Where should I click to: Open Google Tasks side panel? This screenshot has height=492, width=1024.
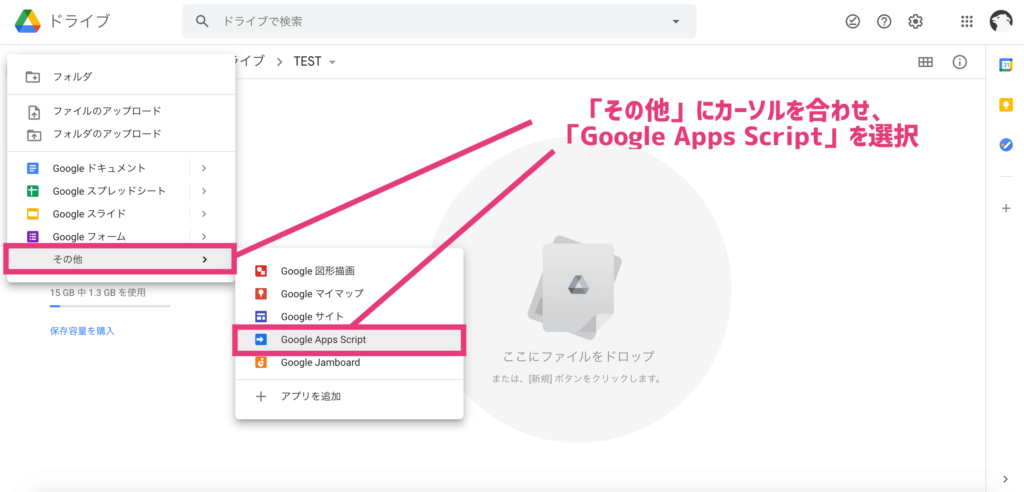(x=1006, y=145)
